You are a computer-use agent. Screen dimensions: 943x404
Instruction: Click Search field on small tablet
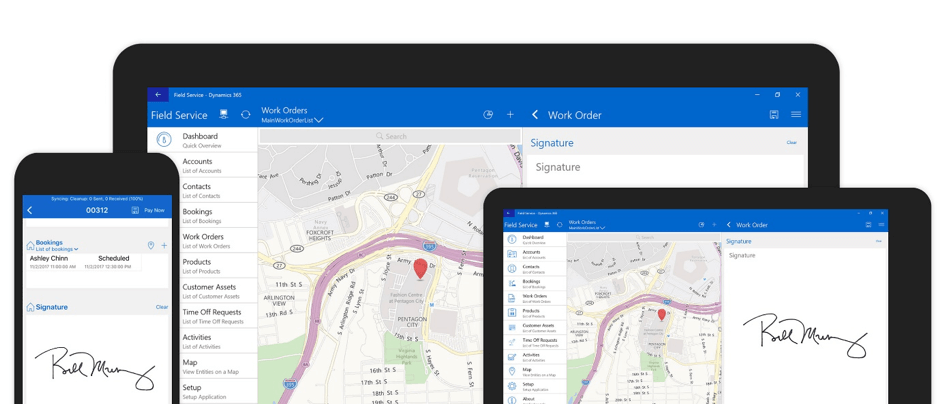644,237
